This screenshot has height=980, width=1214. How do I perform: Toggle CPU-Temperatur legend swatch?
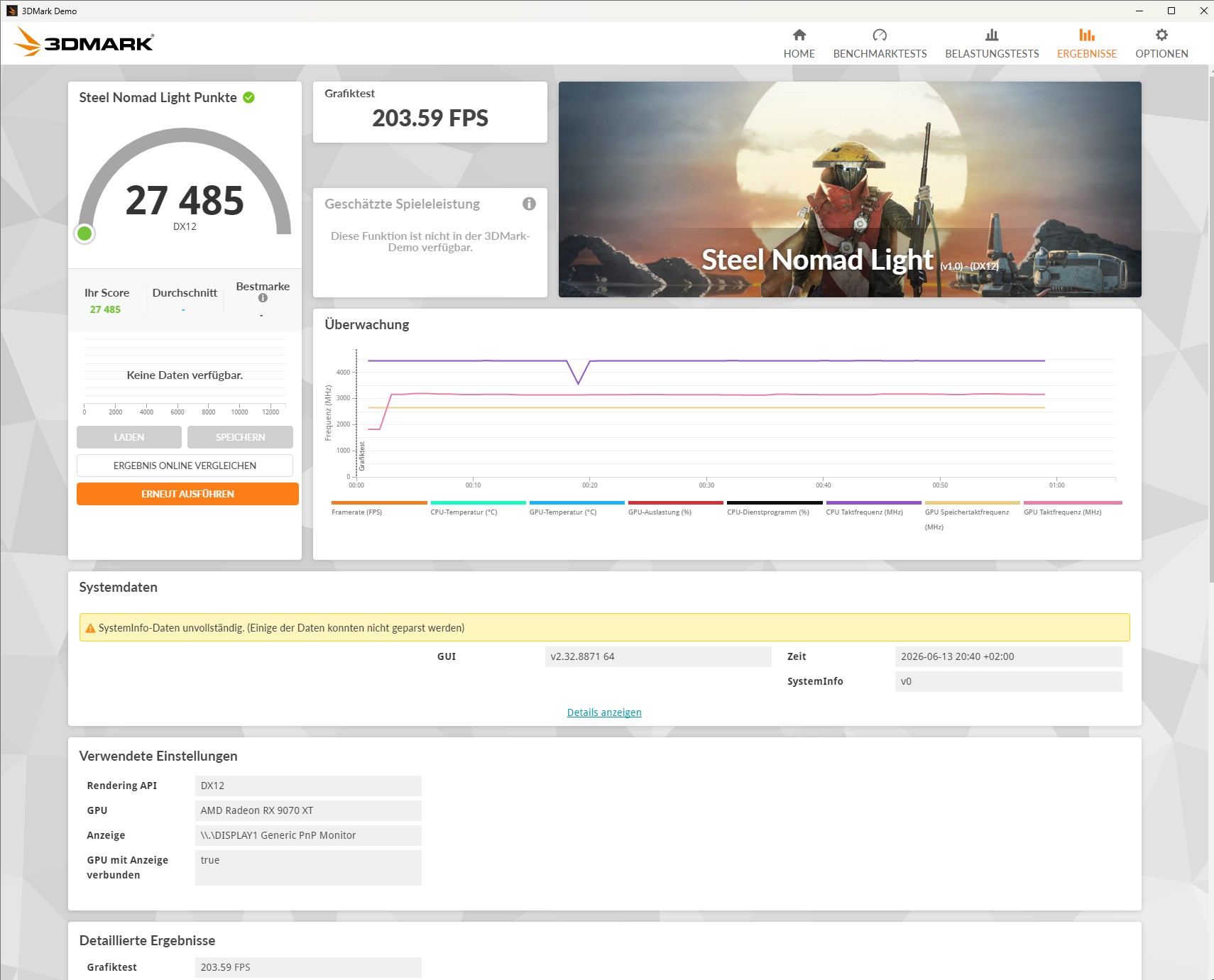[x=478, y=502]
